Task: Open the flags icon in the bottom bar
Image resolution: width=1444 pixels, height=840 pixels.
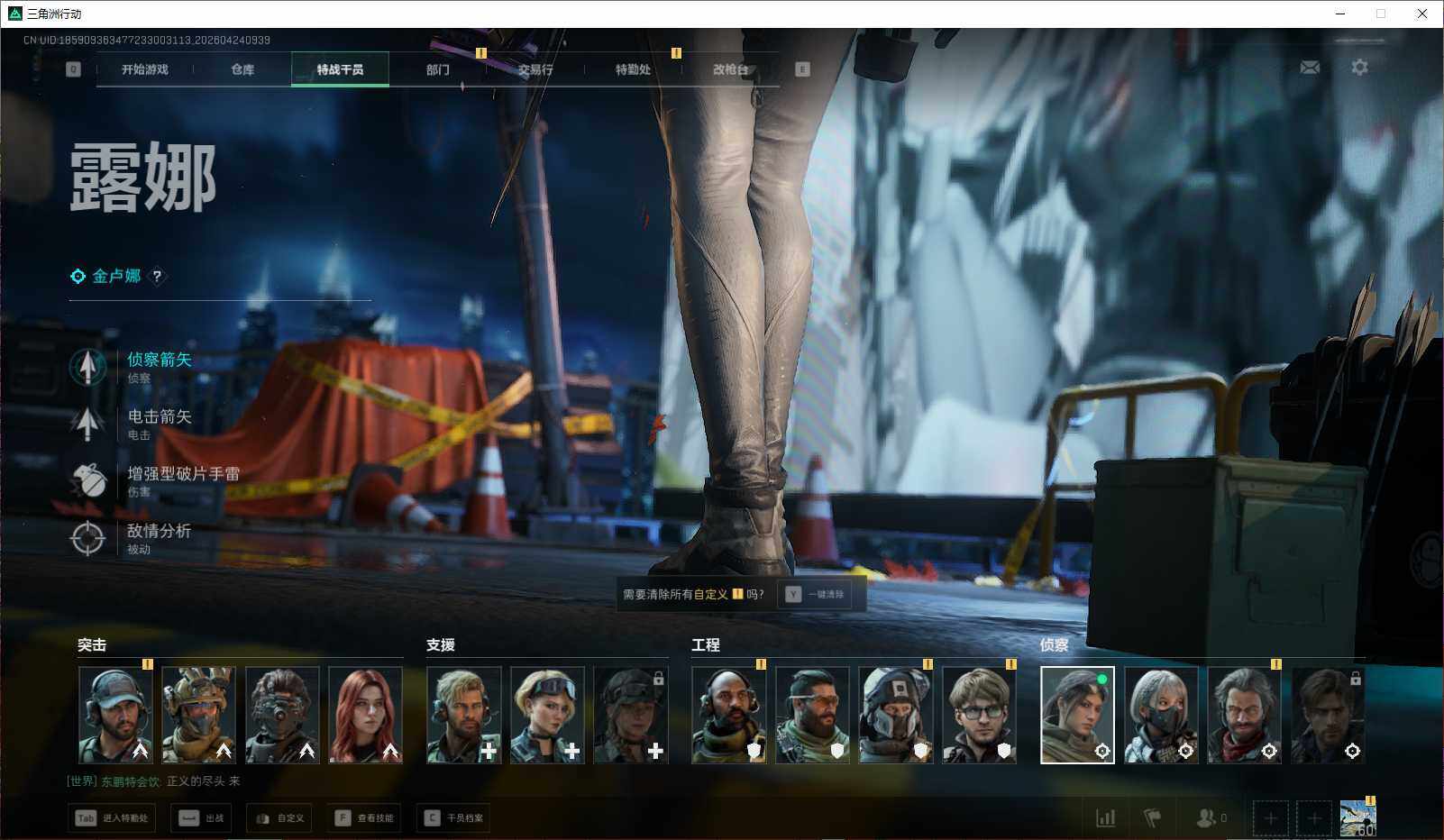Action: pyautogui.click(x=1152, y=818)
